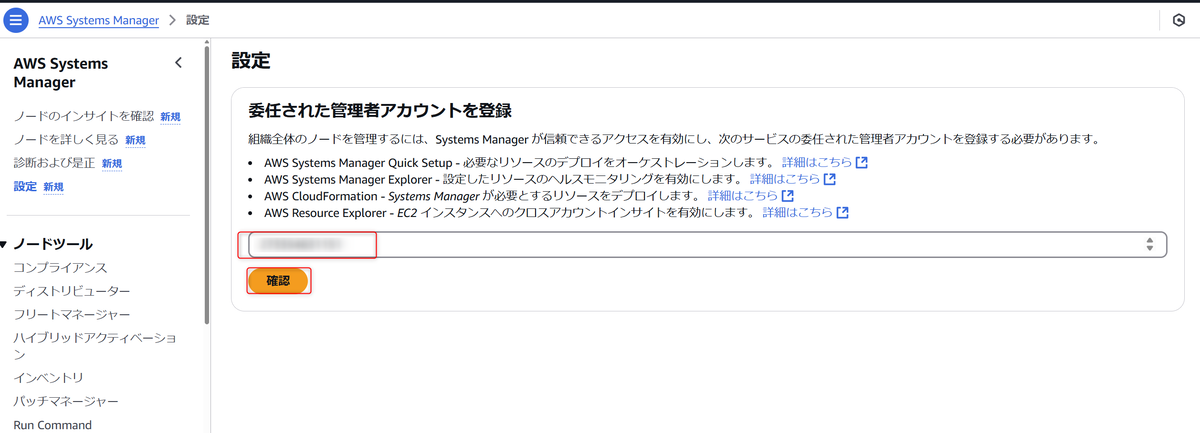Click the account ID select field
This screenshot has width=1200, height=433.
pyautogui.click(x=707, y=245)
